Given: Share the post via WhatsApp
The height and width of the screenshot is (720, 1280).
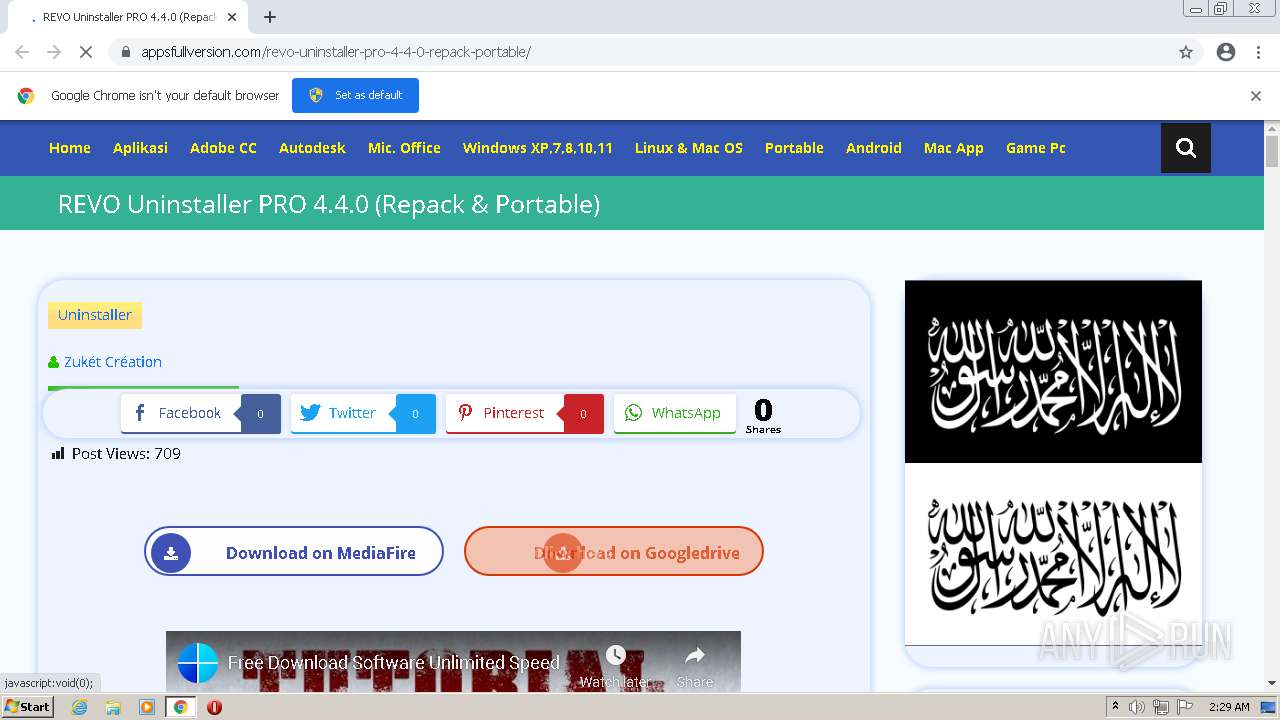Looking at the screenshot, I should coord(675,413).
